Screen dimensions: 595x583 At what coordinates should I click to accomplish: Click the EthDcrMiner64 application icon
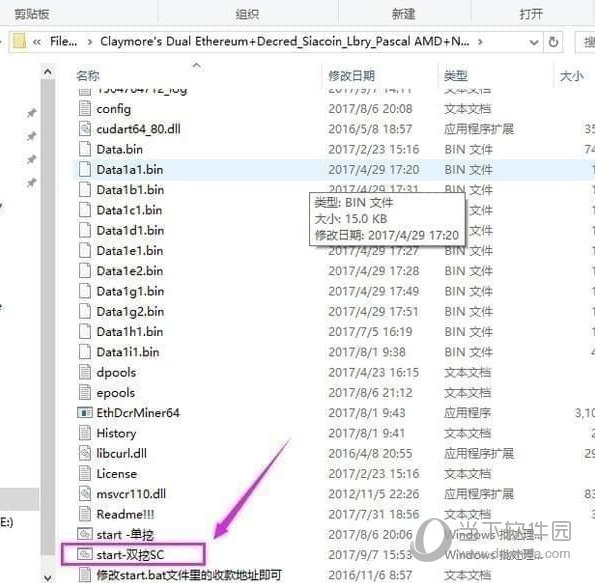point(85,413)
